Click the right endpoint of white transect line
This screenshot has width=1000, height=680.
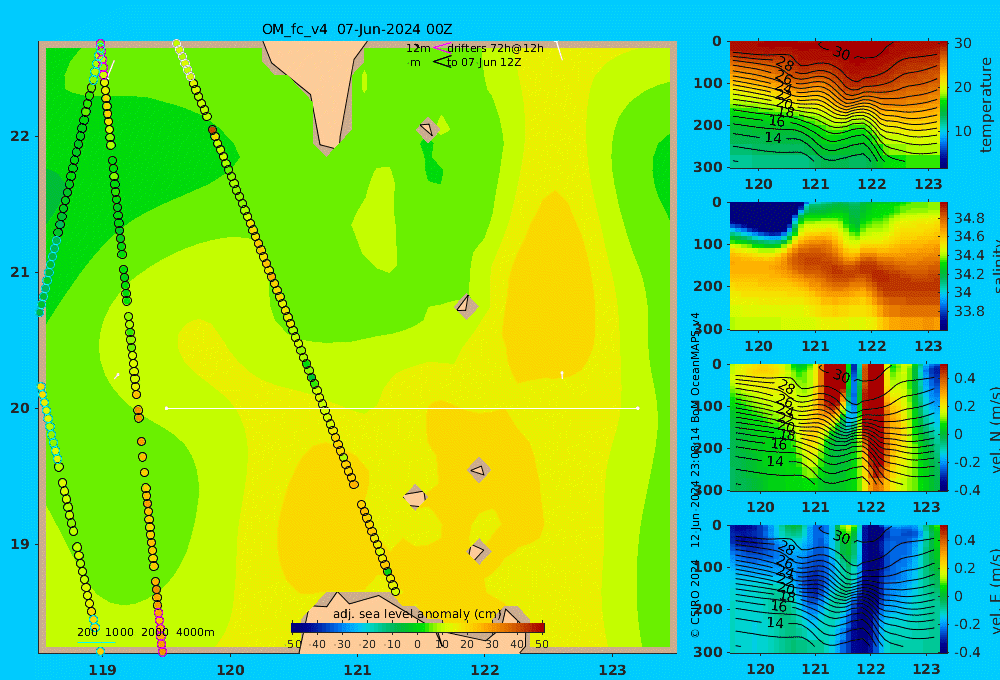tap(638, 408)
